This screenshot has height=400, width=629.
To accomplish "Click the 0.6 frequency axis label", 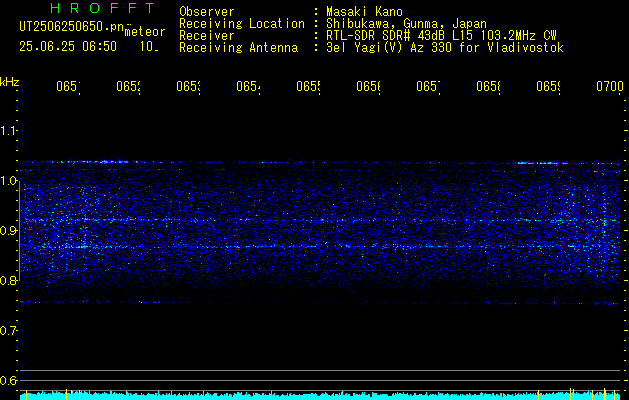I will [9, 380].
